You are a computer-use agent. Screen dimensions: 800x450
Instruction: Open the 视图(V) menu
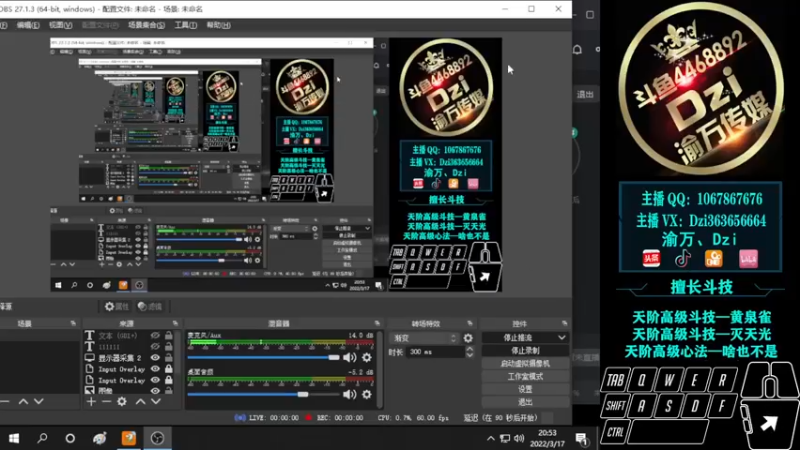click(x=60, y=25)
